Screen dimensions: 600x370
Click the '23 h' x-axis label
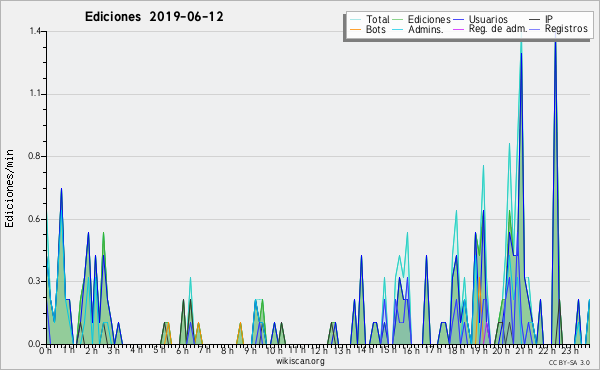tap(570, 351)
